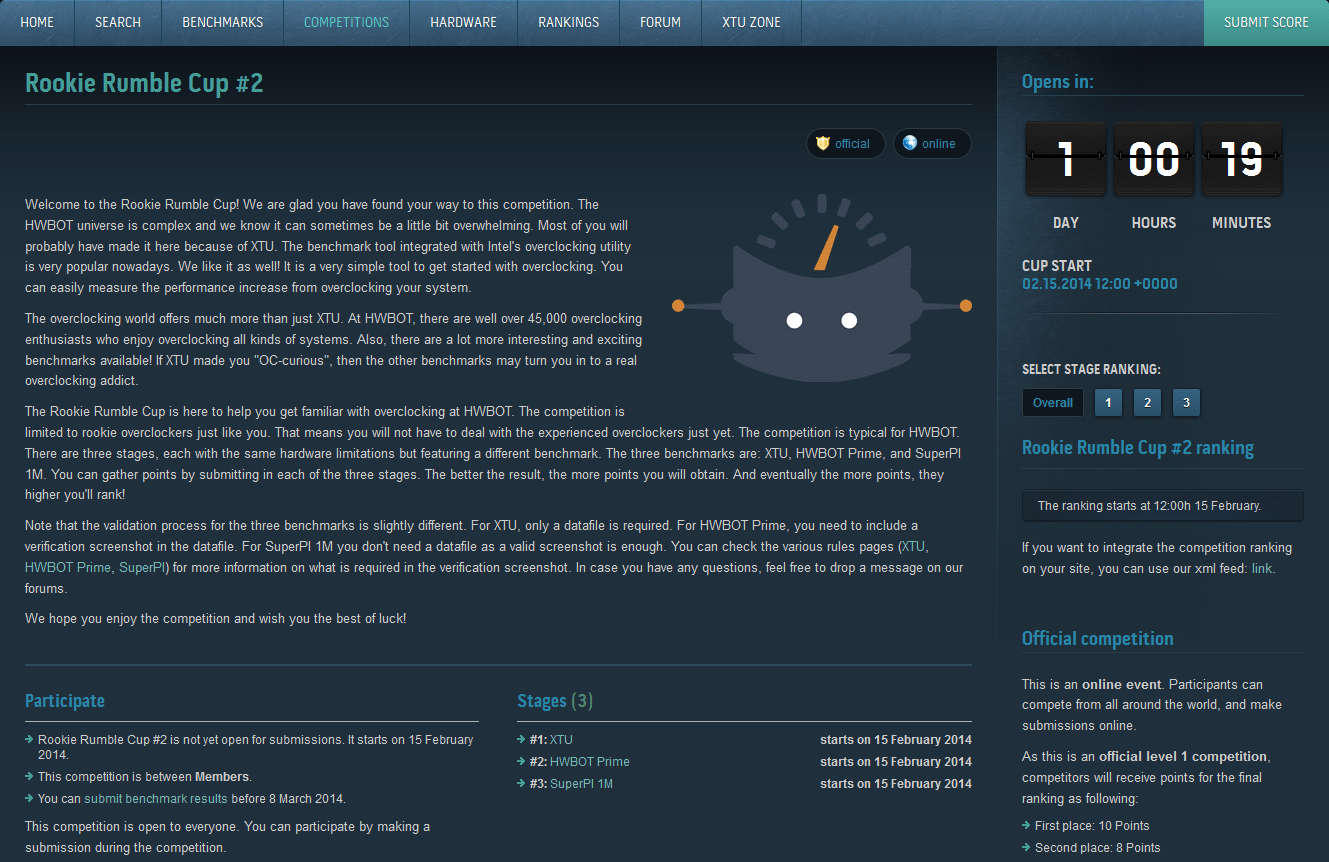Open the BENCHMARKS section

tap(222, 22)
